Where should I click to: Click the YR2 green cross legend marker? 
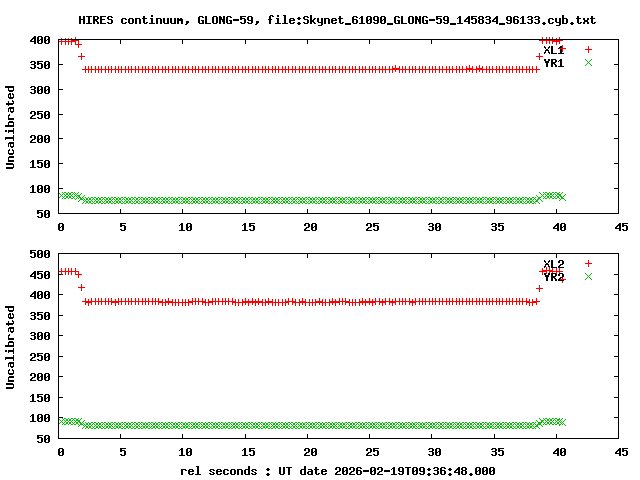pos(589,277)
